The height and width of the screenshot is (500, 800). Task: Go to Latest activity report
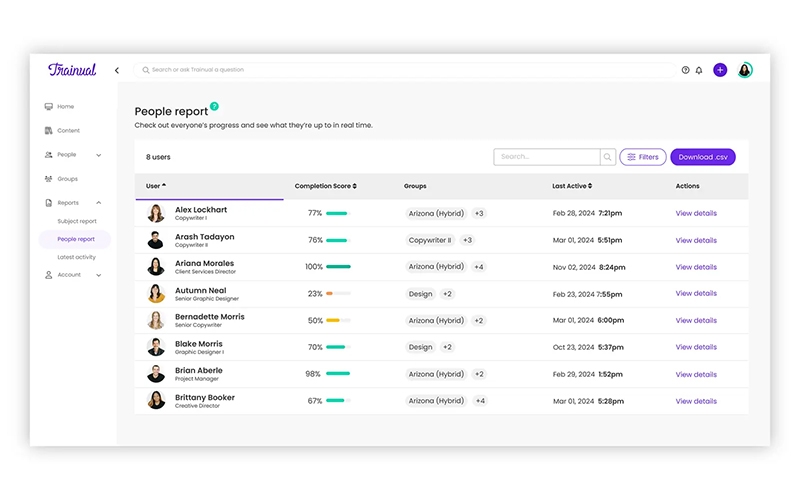[77, 257]
